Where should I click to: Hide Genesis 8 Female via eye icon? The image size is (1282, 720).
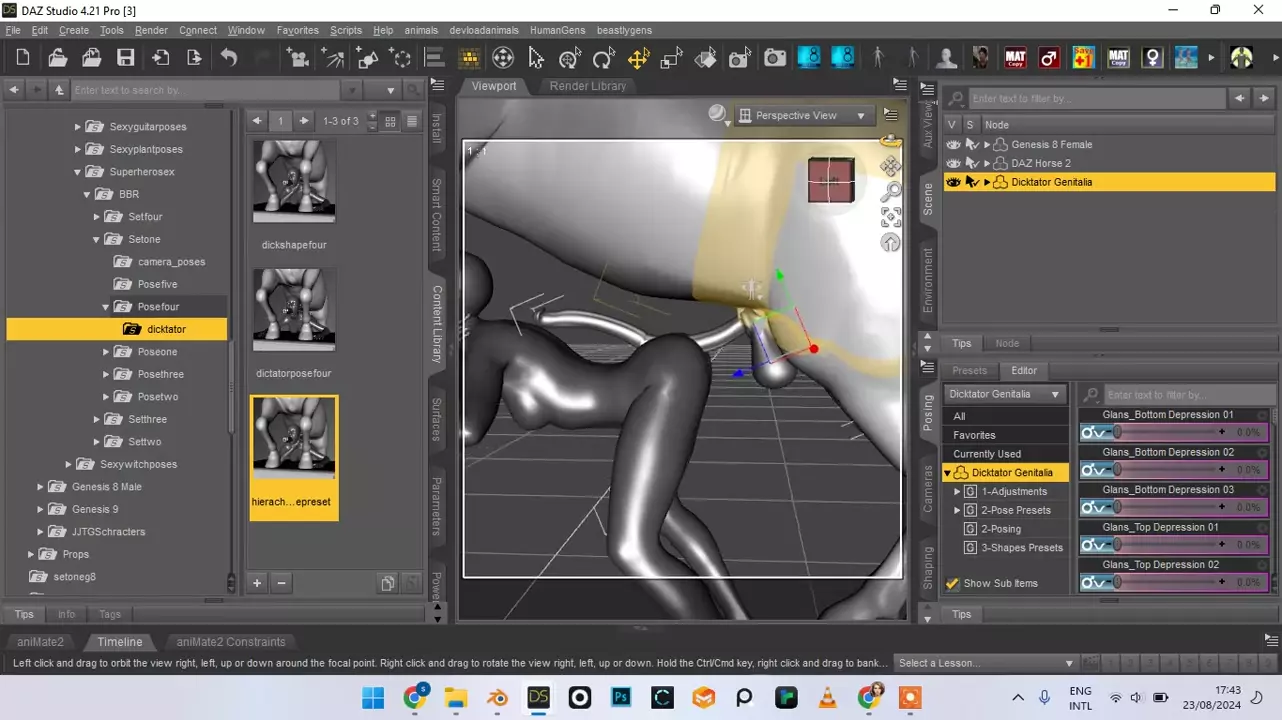[x=953, y=145]
